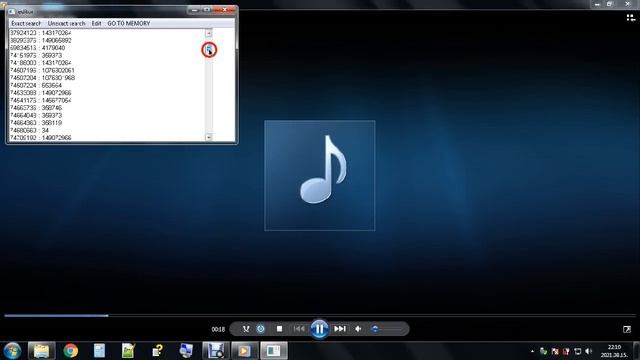Toggle shuffle in the media player

click(x=246, y=329)
